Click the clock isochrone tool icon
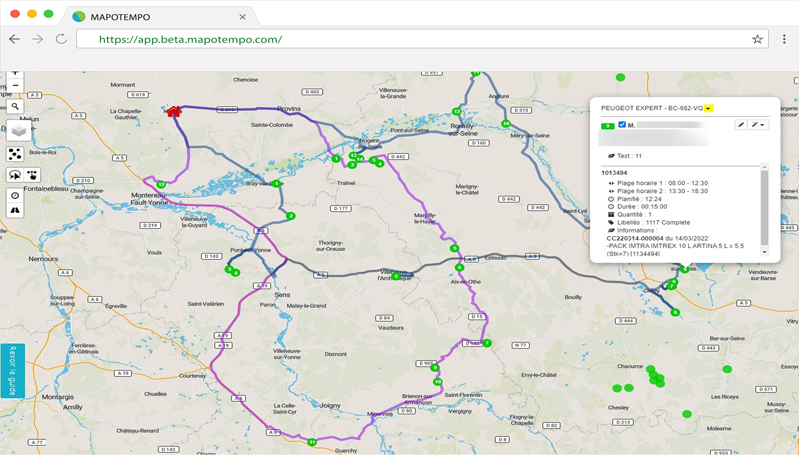Viewport: 800px width, 455px height. [x=15, y=196]
